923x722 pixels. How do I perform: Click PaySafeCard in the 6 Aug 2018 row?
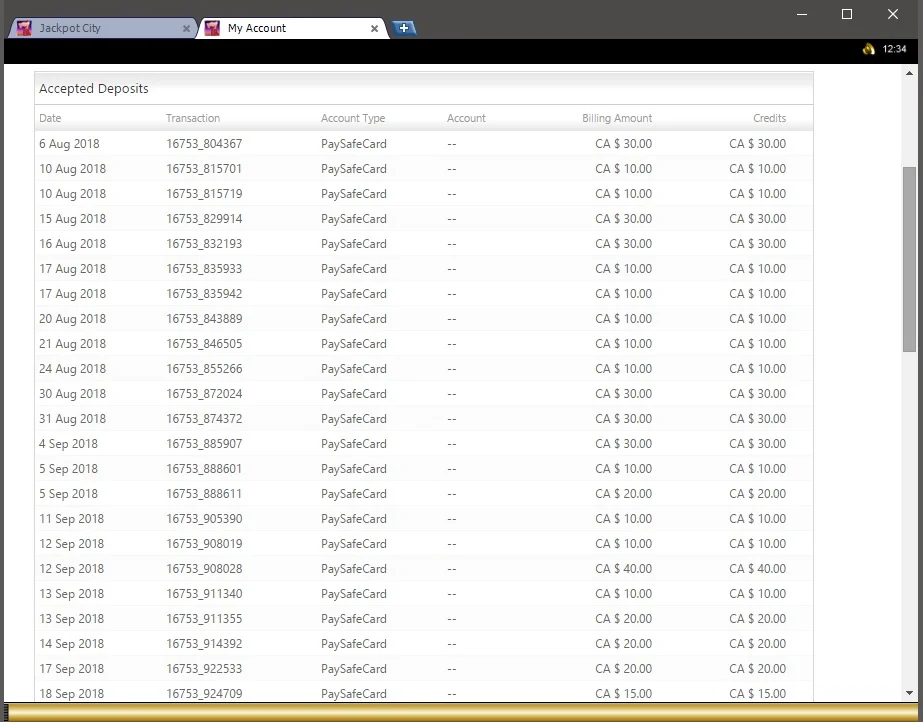(x=353, y=144)
